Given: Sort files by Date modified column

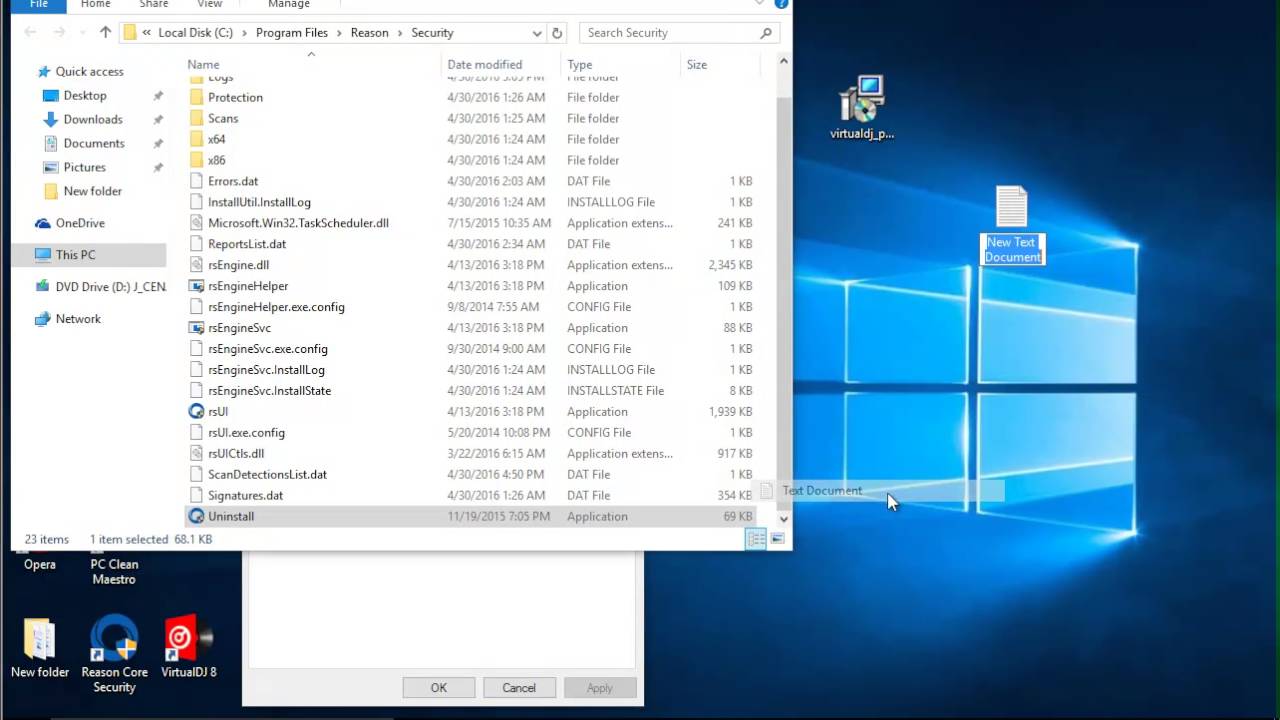Looking at the screenshot, I should point(484,64).
